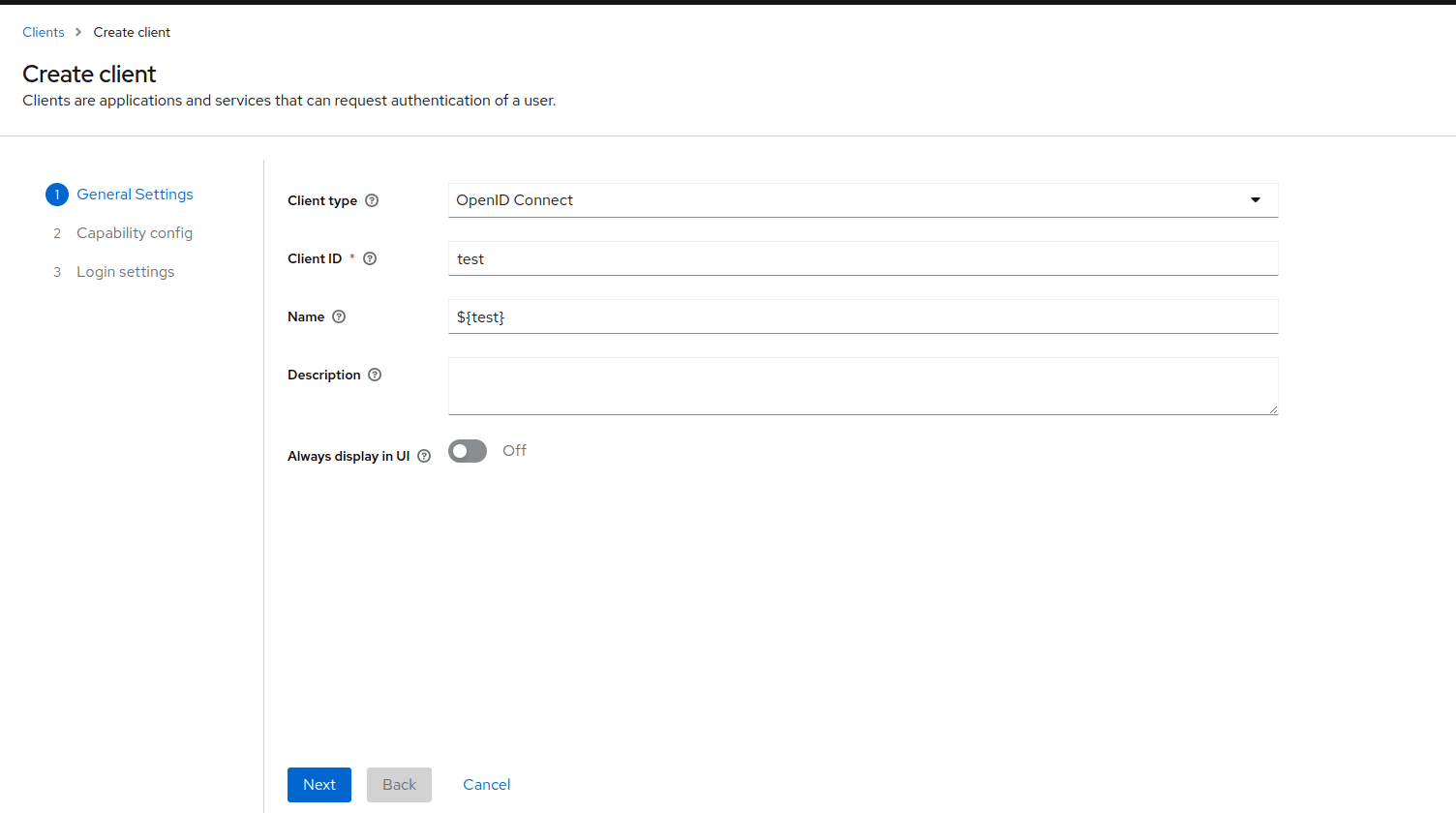Click into the Name text field
This screenshot has width=1456, height=813.
click(862, 316)
